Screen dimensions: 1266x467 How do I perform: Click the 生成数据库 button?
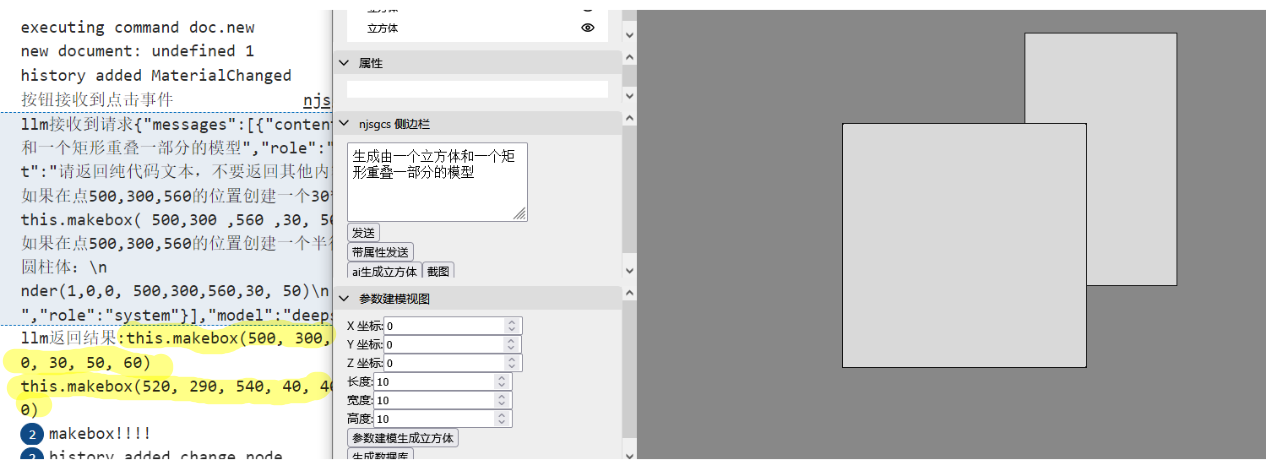380,455
